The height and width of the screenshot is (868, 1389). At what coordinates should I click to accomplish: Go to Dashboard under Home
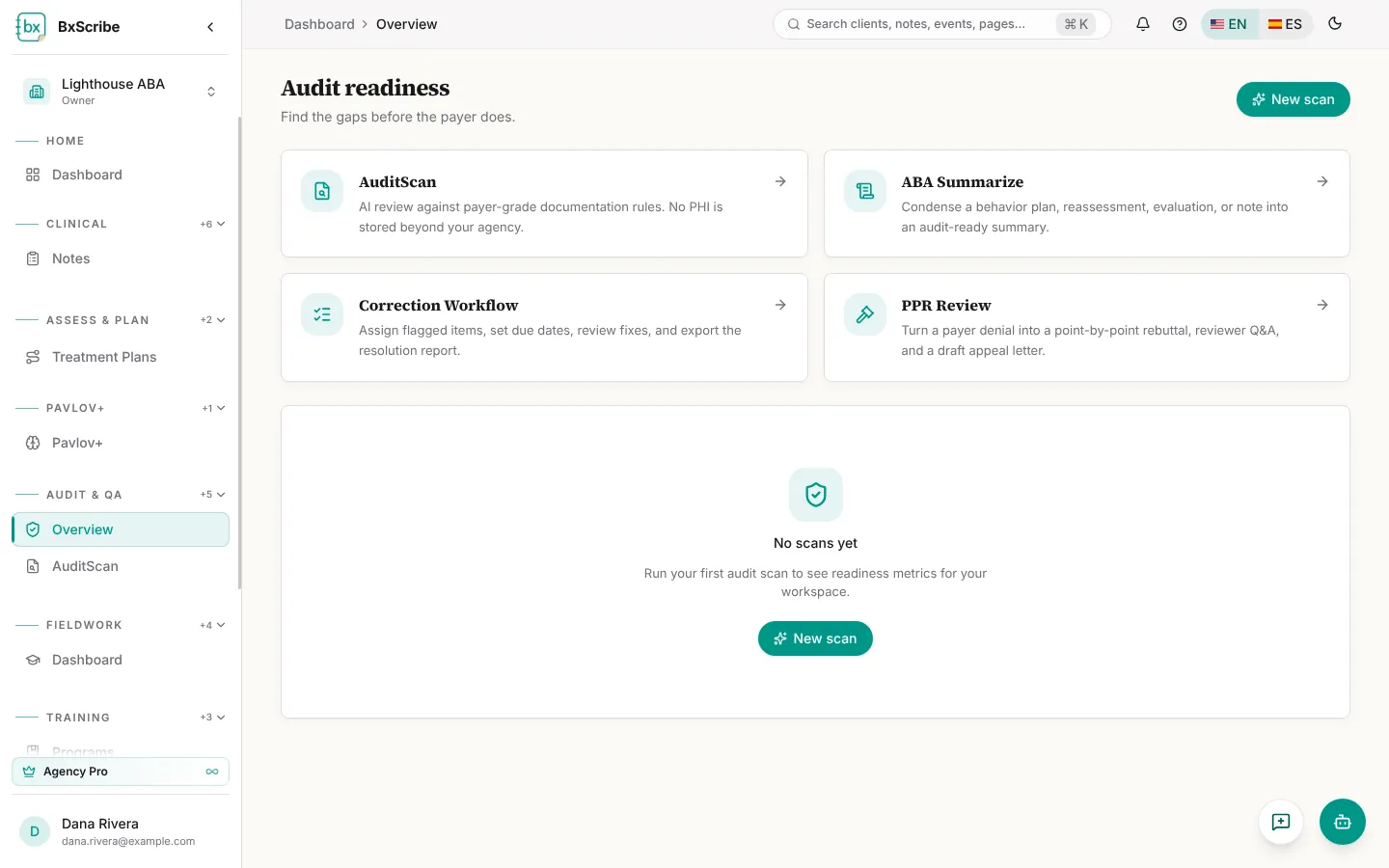coord(121,175)
